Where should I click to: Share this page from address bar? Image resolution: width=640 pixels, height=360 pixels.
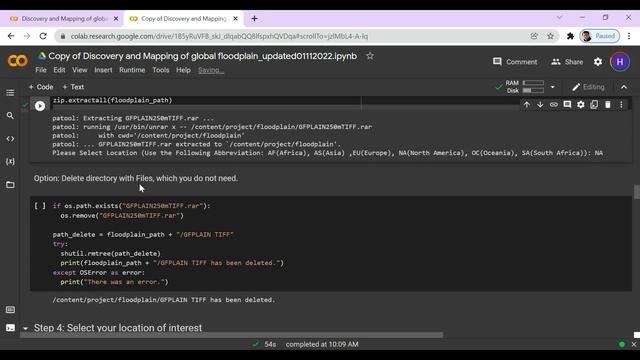pos(534,36)
